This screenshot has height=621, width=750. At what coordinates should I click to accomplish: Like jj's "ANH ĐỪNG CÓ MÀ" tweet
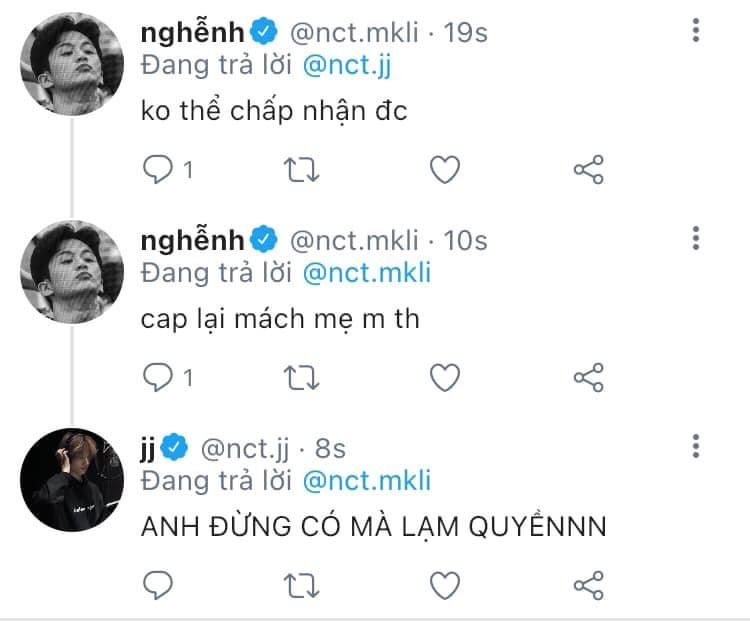pos(445,583)
